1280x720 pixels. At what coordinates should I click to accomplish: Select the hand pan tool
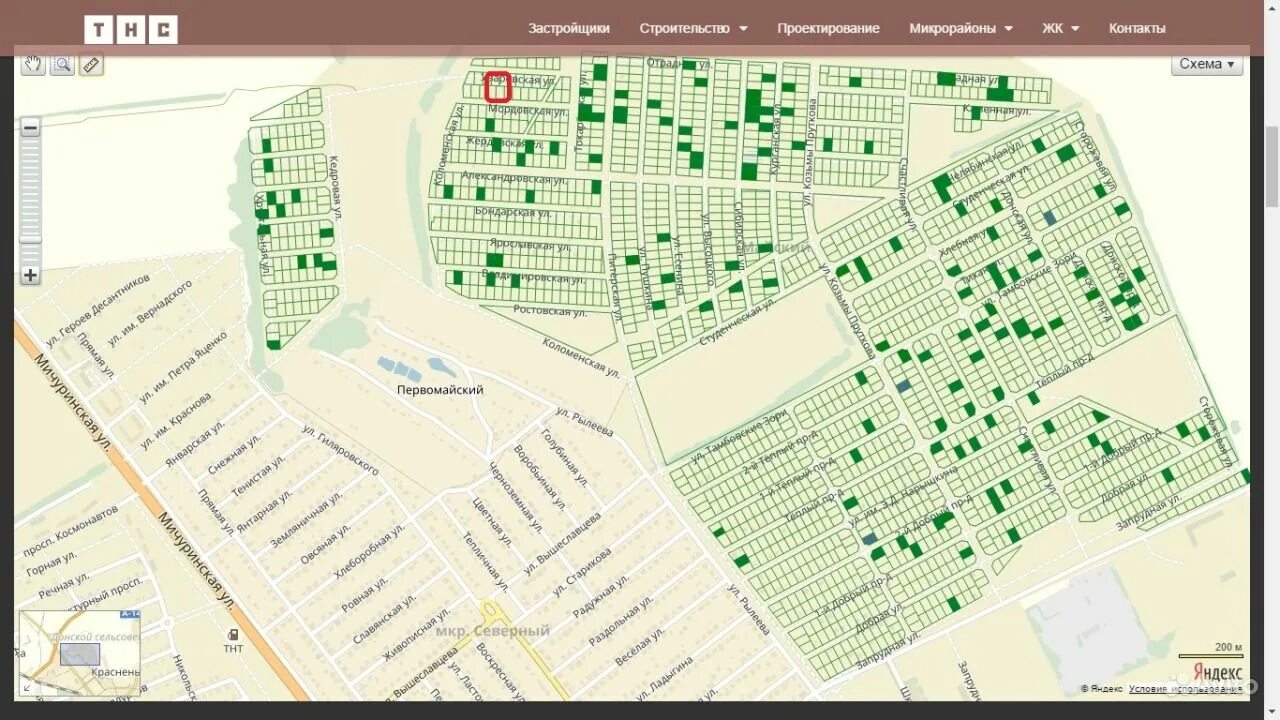(33, 64)
